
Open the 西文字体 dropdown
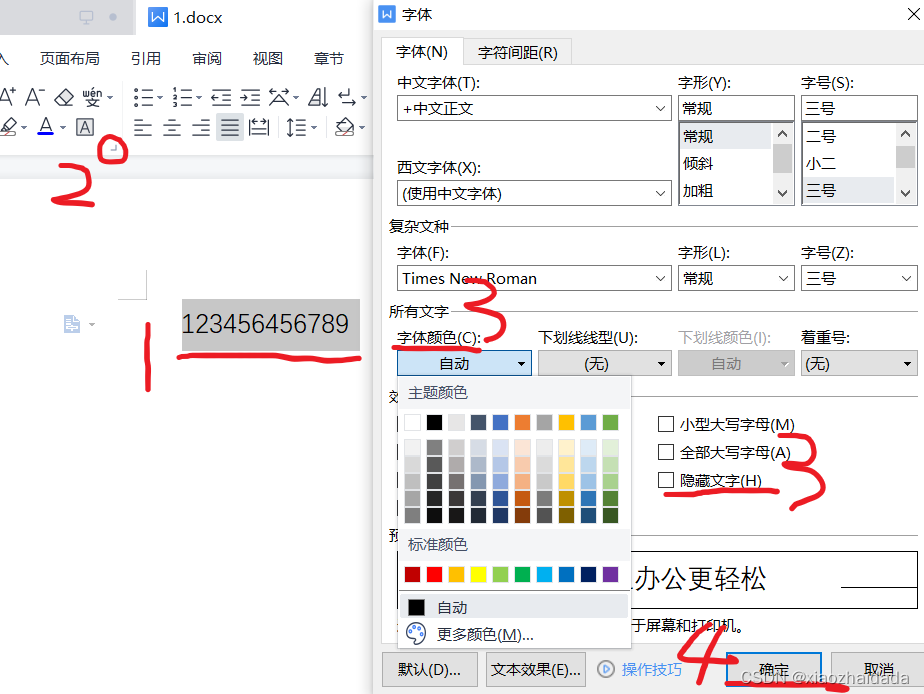534,193
